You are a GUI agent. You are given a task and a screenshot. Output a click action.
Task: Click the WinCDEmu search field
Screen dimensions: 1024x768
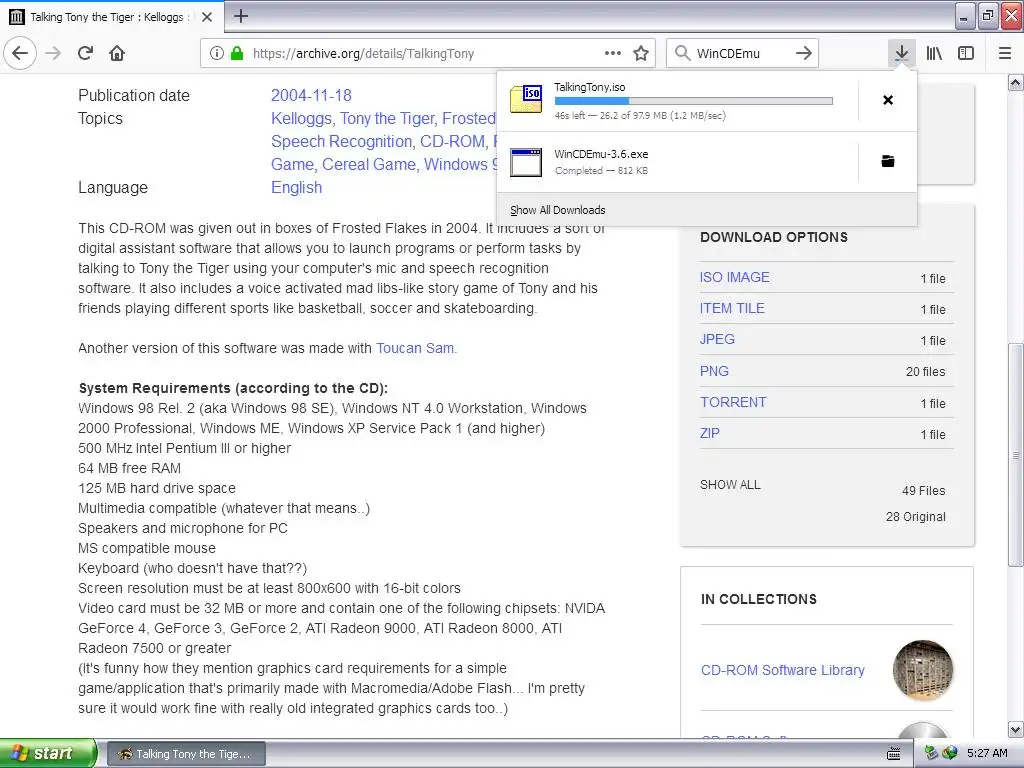coord(741,53)
